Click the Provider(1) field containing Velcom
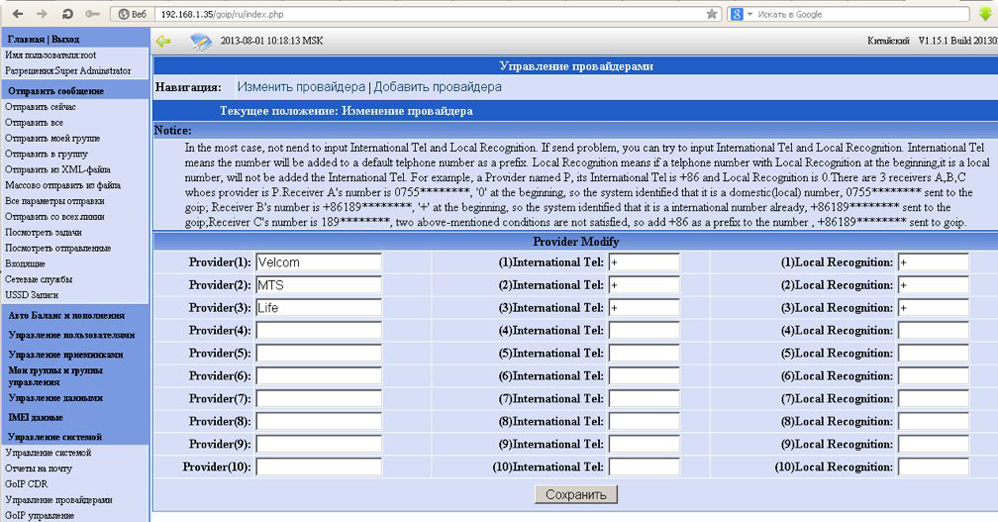This screenshot has height=522, width=998. pos(318,262)
